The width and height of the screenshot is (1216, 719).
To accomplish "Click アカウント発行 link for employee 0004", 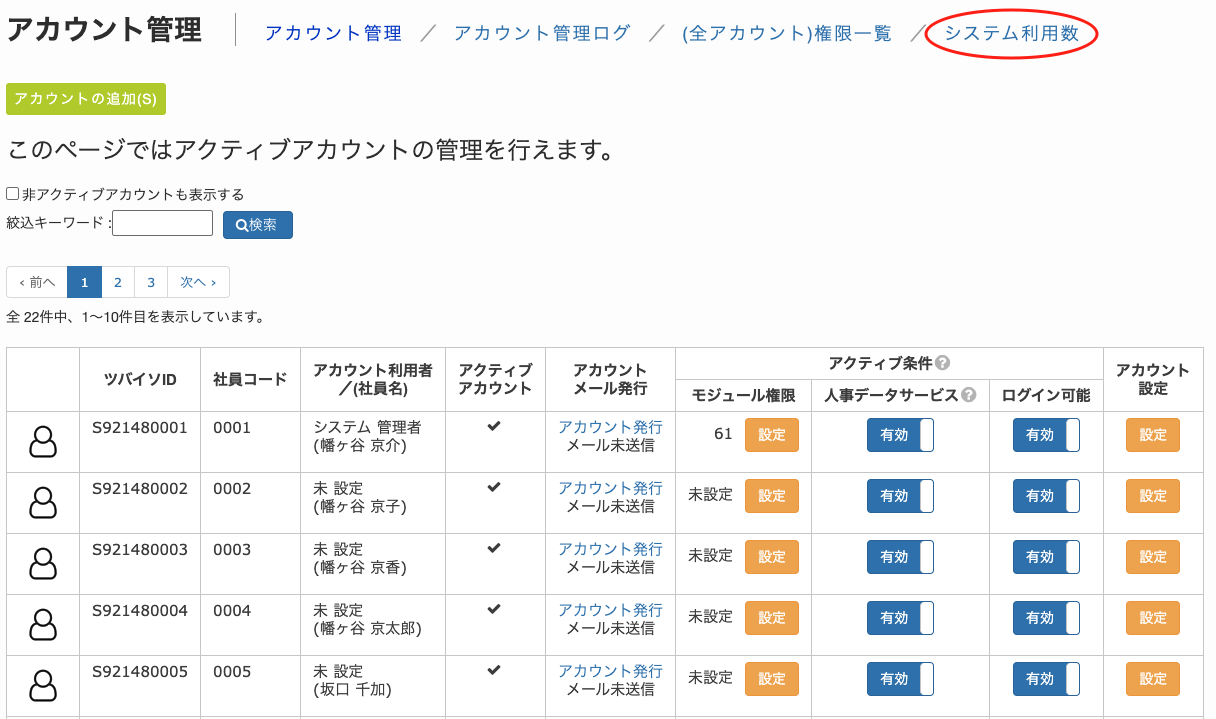I will point(610,610).
